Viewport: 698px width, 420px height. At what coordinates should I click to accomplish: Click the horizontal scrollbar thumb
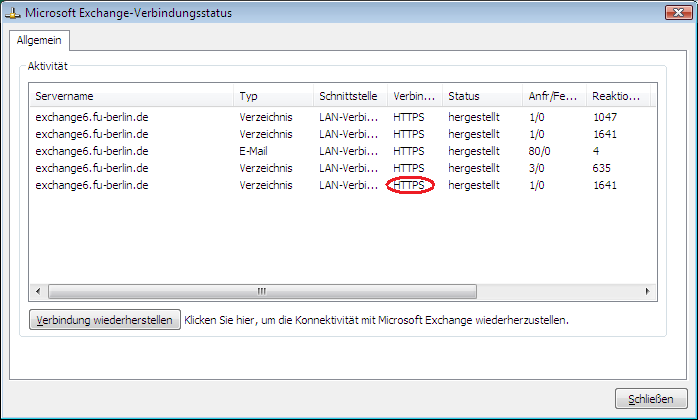coord(260,291)
